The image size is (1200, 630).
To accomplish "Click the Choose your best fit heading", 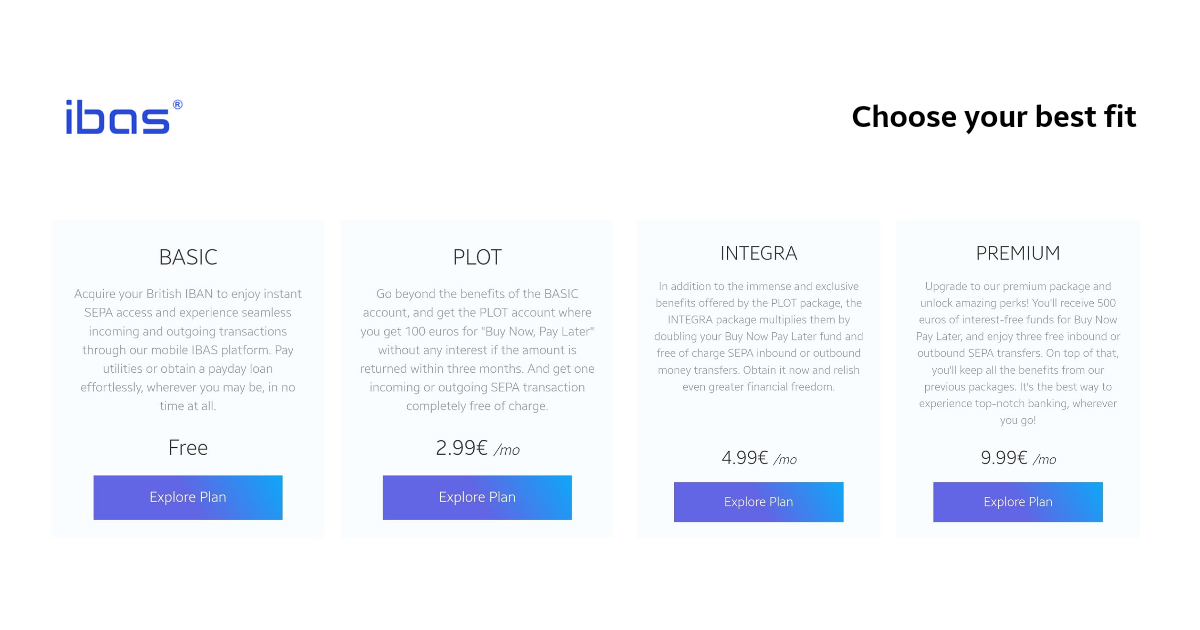I will coord(994,117).
